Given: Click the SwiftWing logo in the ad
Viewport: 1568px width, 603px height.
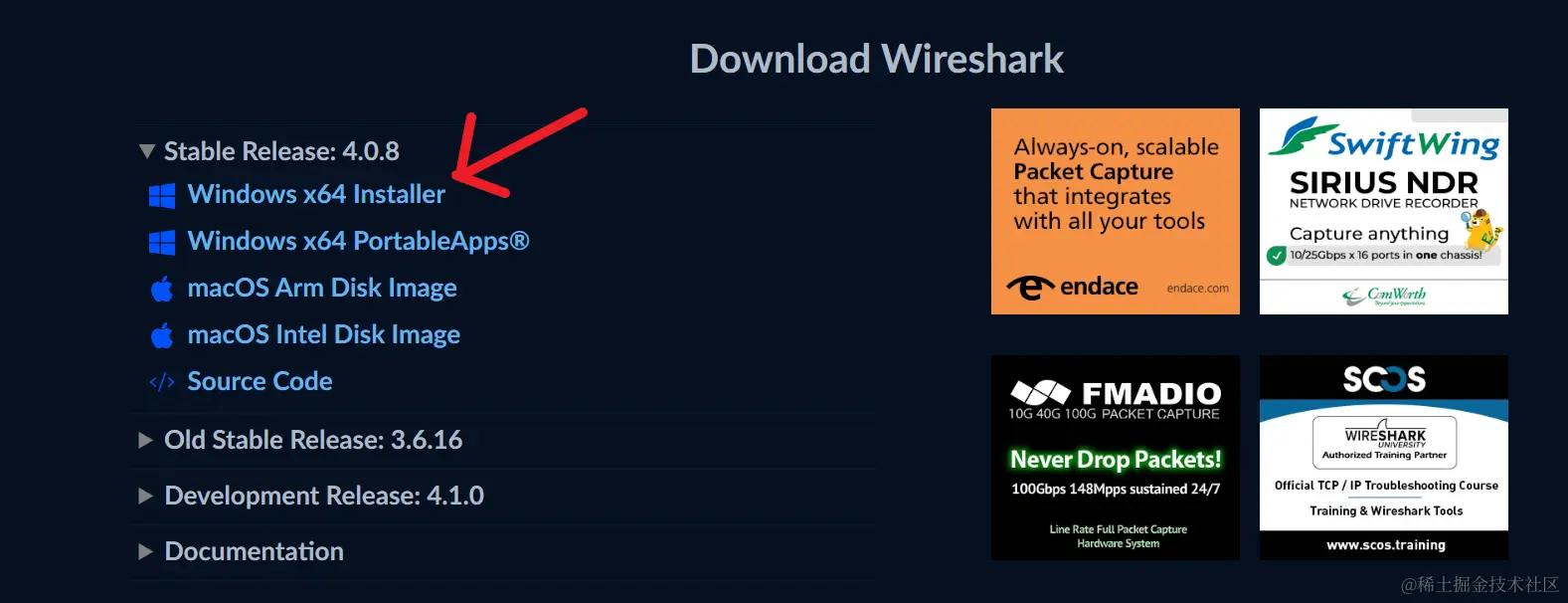Looking at the screenshot, I should pos(1383,139).
